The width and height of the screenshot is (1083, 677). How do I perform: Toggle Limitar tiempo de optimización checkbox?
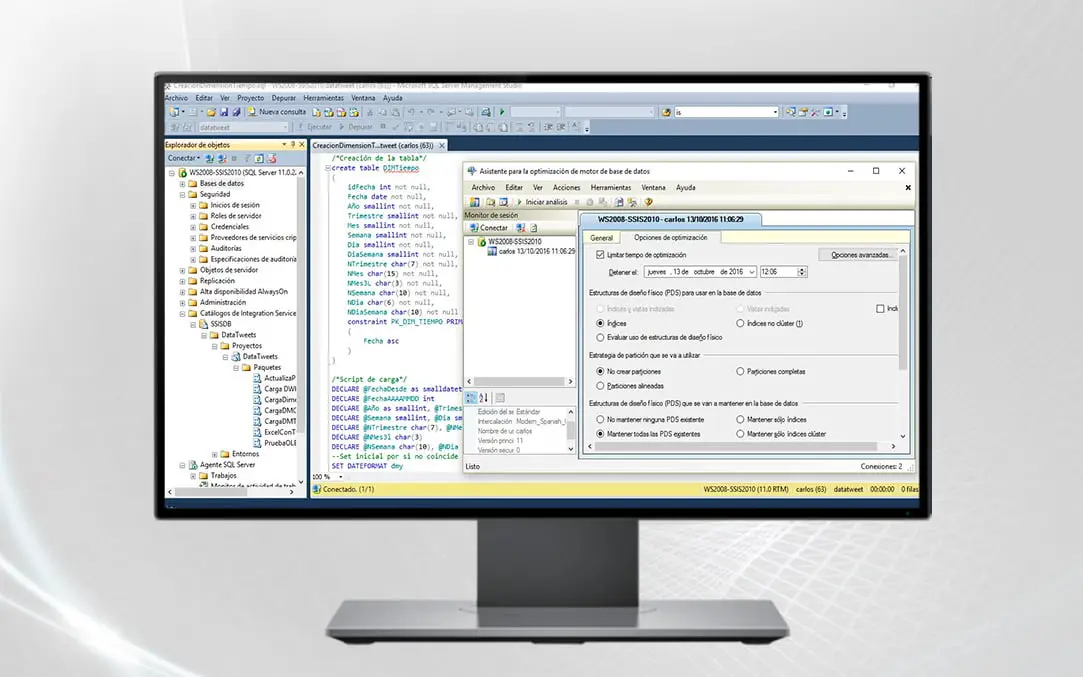(x=600, y=255)
